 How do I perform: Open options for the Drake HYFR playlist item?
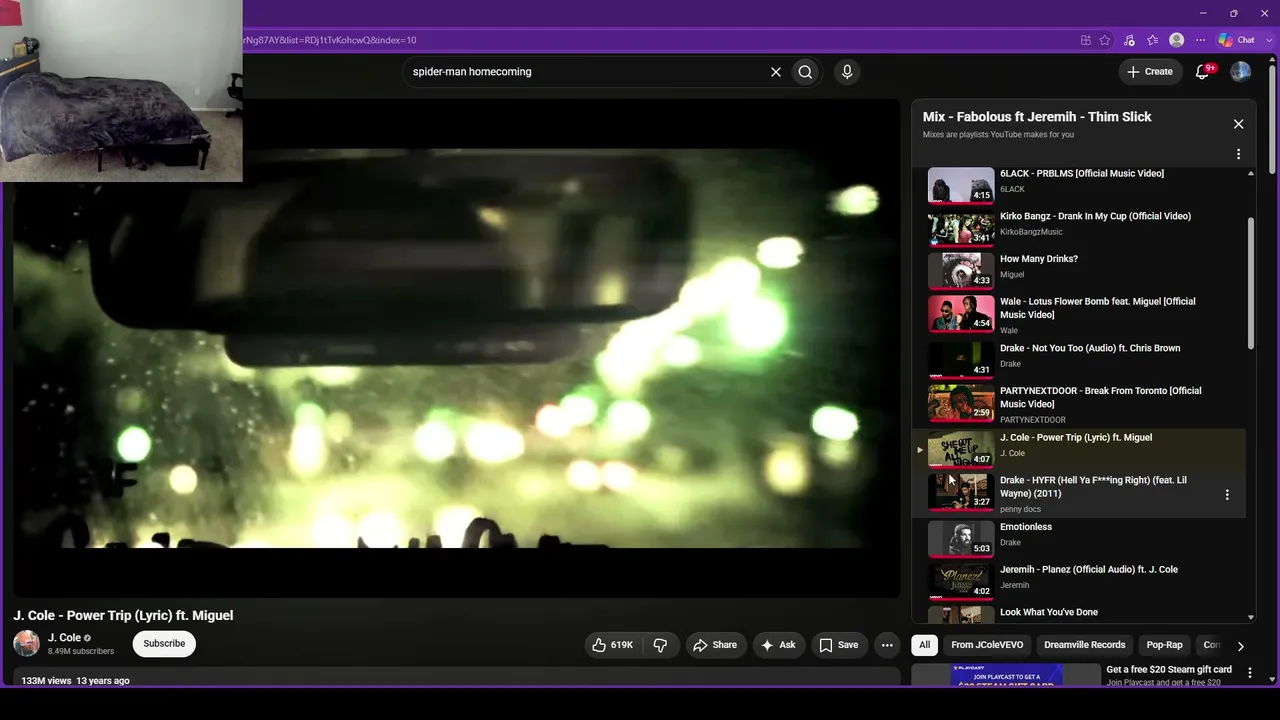point(1227,495)
